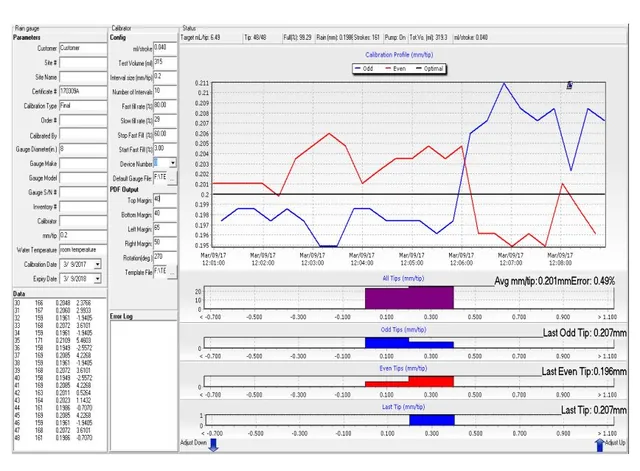
Task: Click the Test Volume (ml) field
Action: click(x=165, y=62)
